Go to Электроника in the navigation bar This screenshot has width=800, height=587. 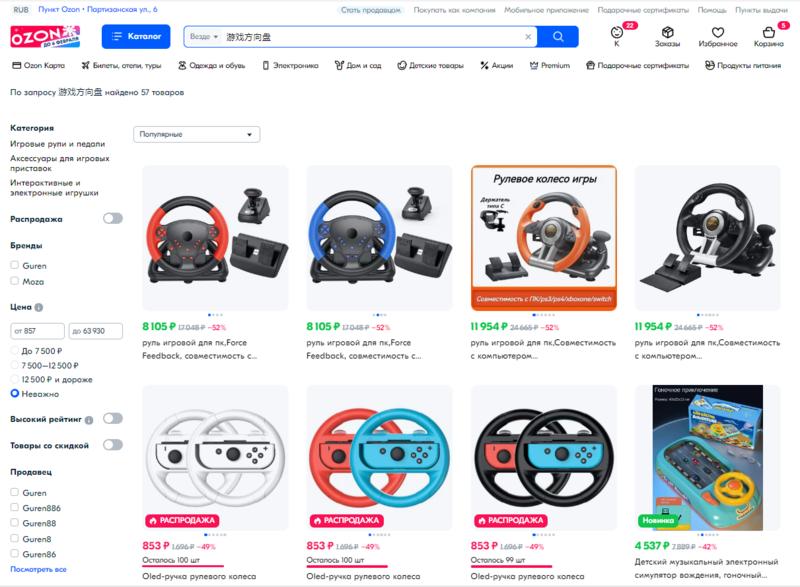[x=290, y=65]
